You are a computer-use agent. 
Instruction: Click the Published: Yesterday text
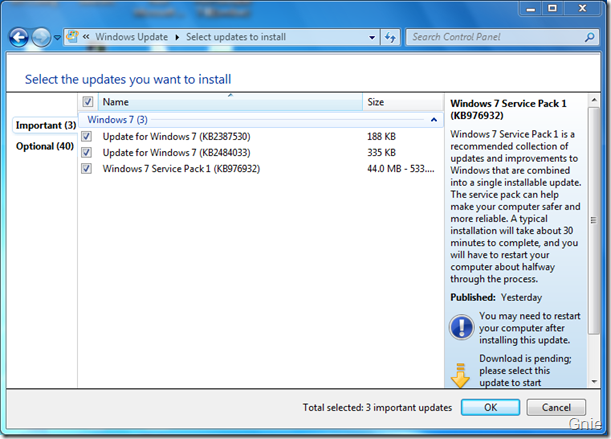[496, 298]
